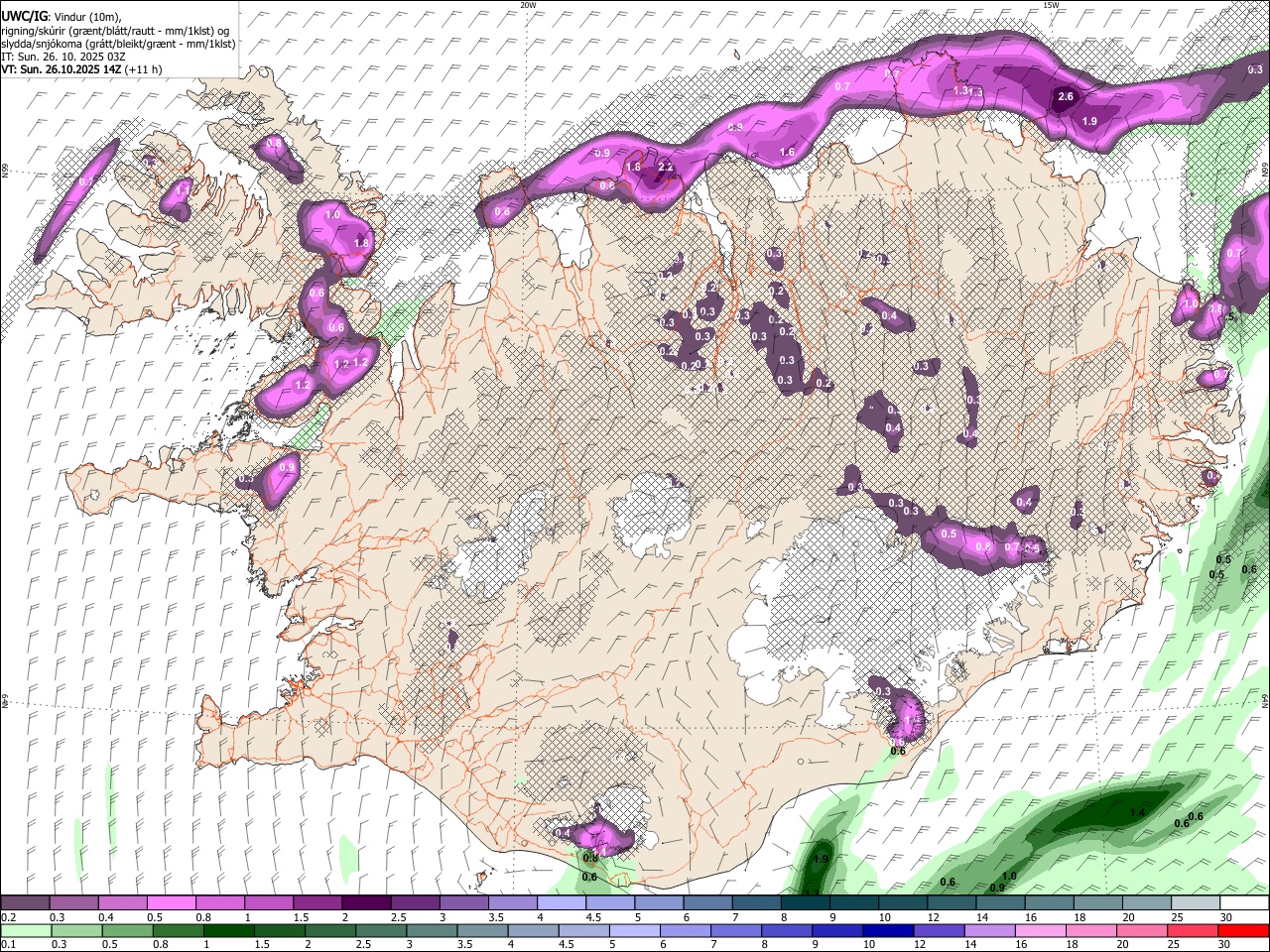Select the white snow swatch labelled 30

pyautogui.click(x=1244, y=902)
